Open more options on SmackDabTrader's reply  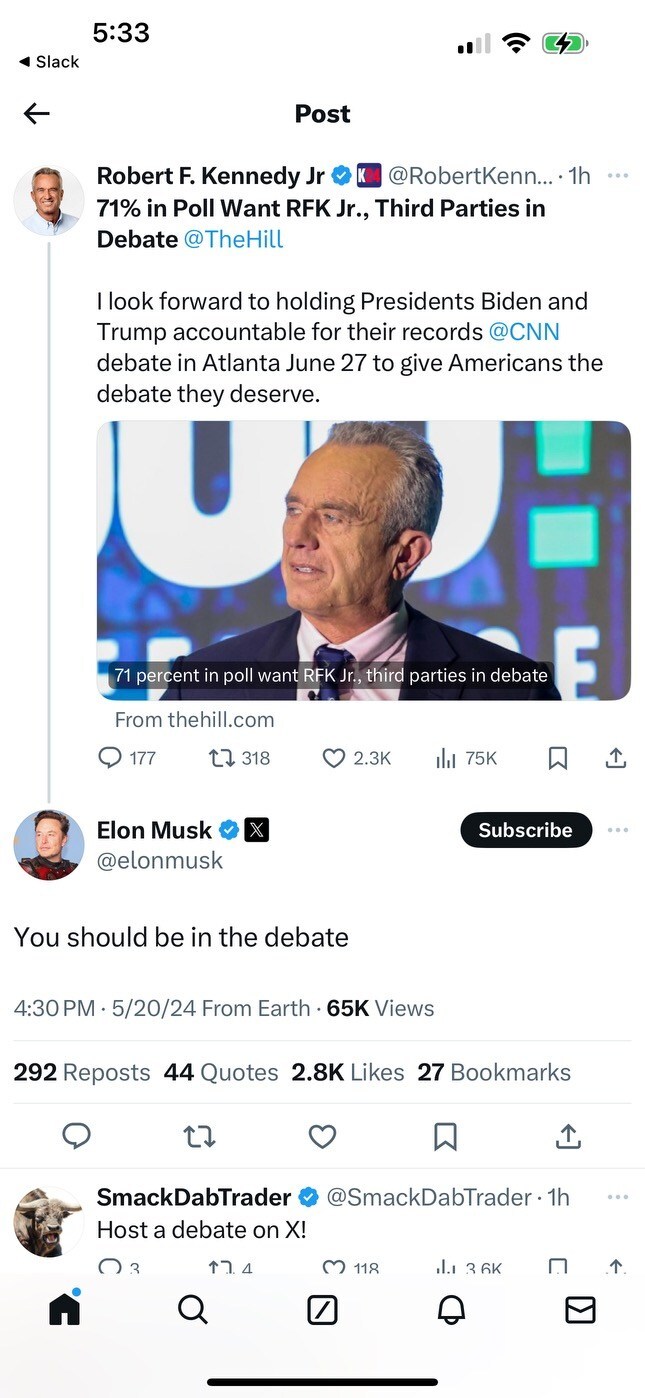click(x=618, y=1197)
